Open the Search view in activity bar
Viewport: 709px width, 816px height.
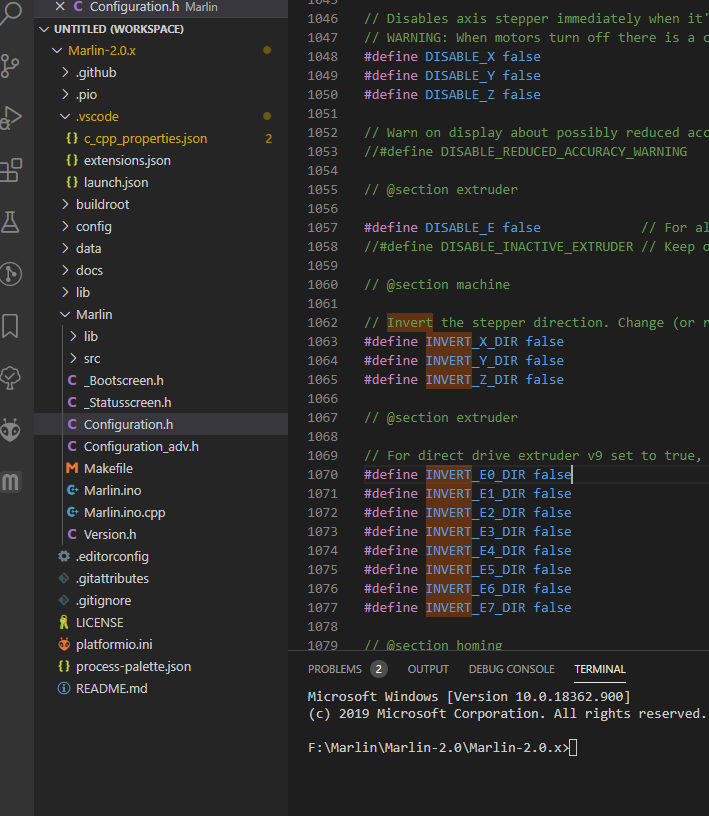10,13
